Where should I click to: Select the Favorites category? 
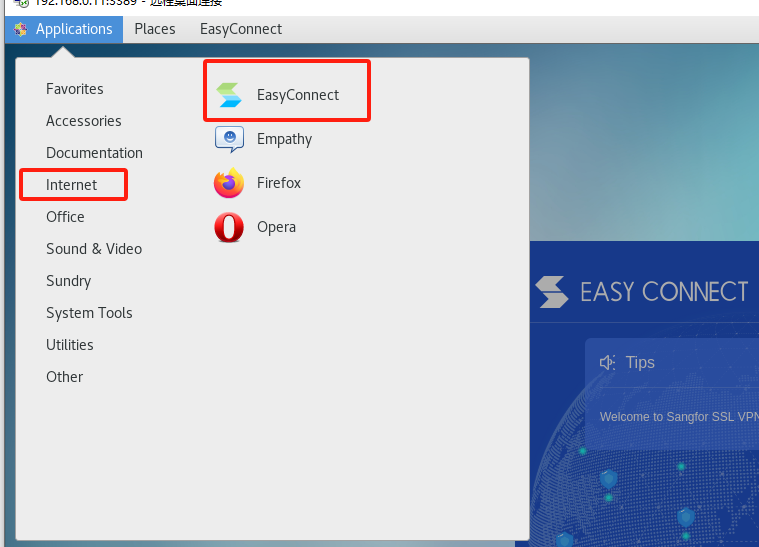(75, 89)
